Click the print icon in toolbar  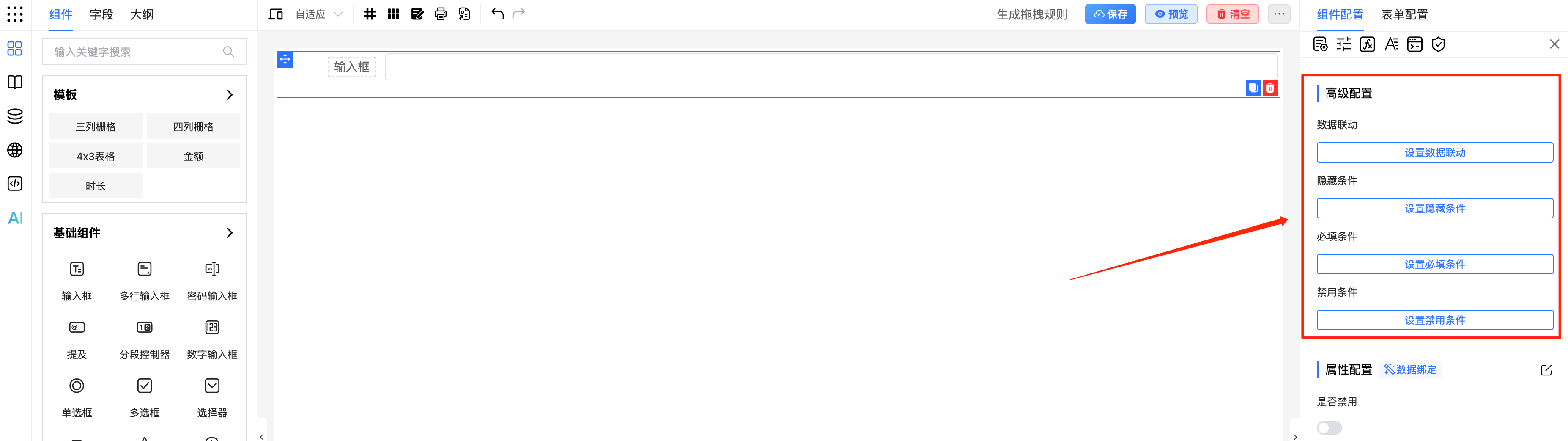(x=441, y=14)
